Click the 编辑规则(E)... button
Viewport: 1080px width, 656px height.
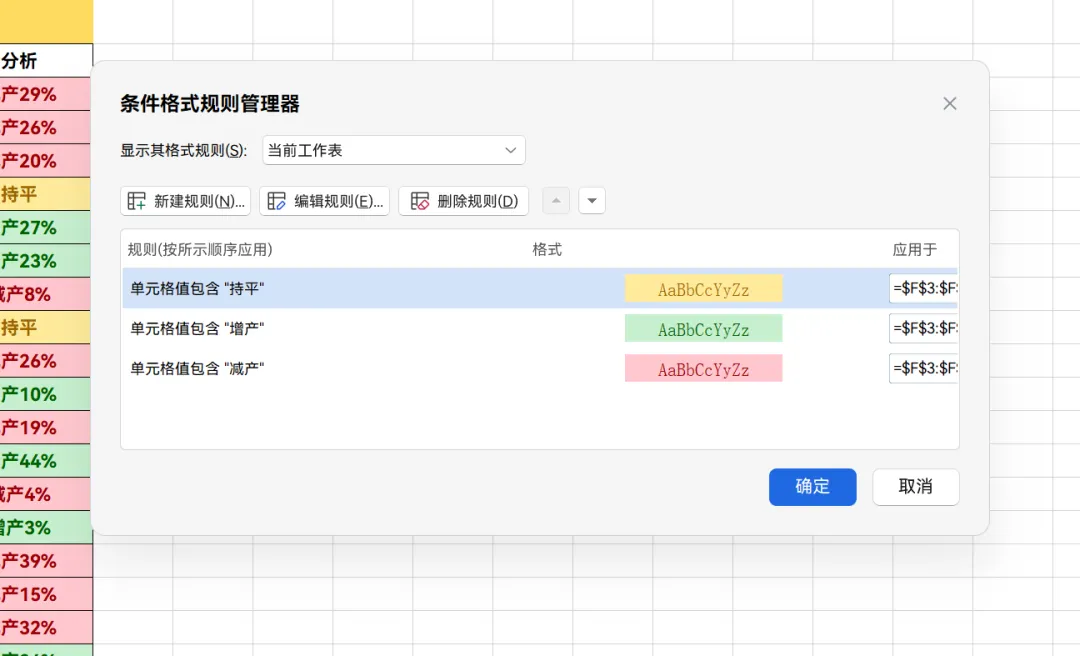point(324,201)
